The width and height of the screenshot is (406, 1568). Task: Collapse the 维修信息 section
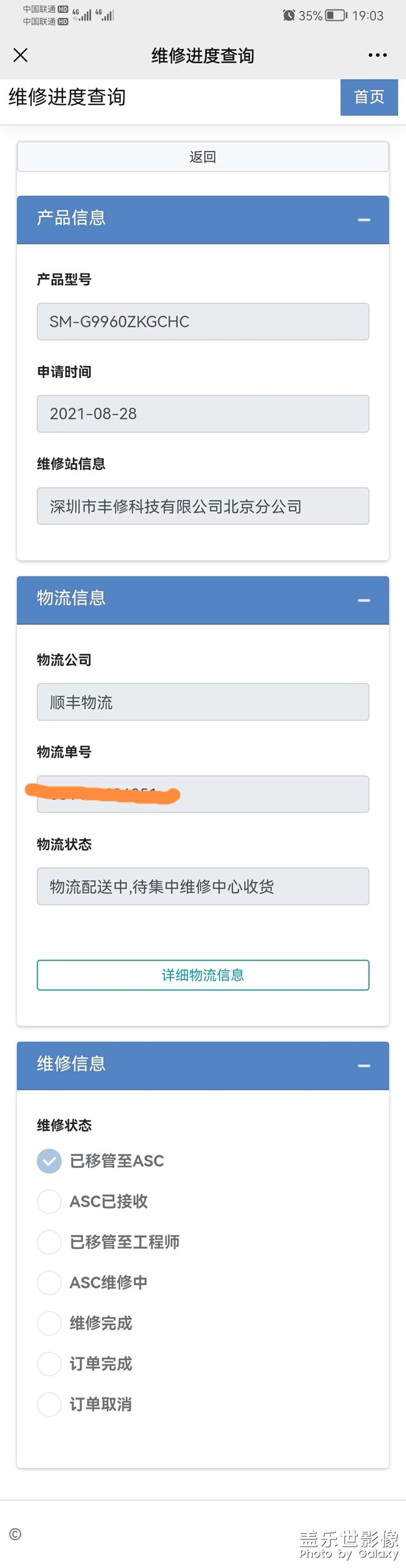364,1066
